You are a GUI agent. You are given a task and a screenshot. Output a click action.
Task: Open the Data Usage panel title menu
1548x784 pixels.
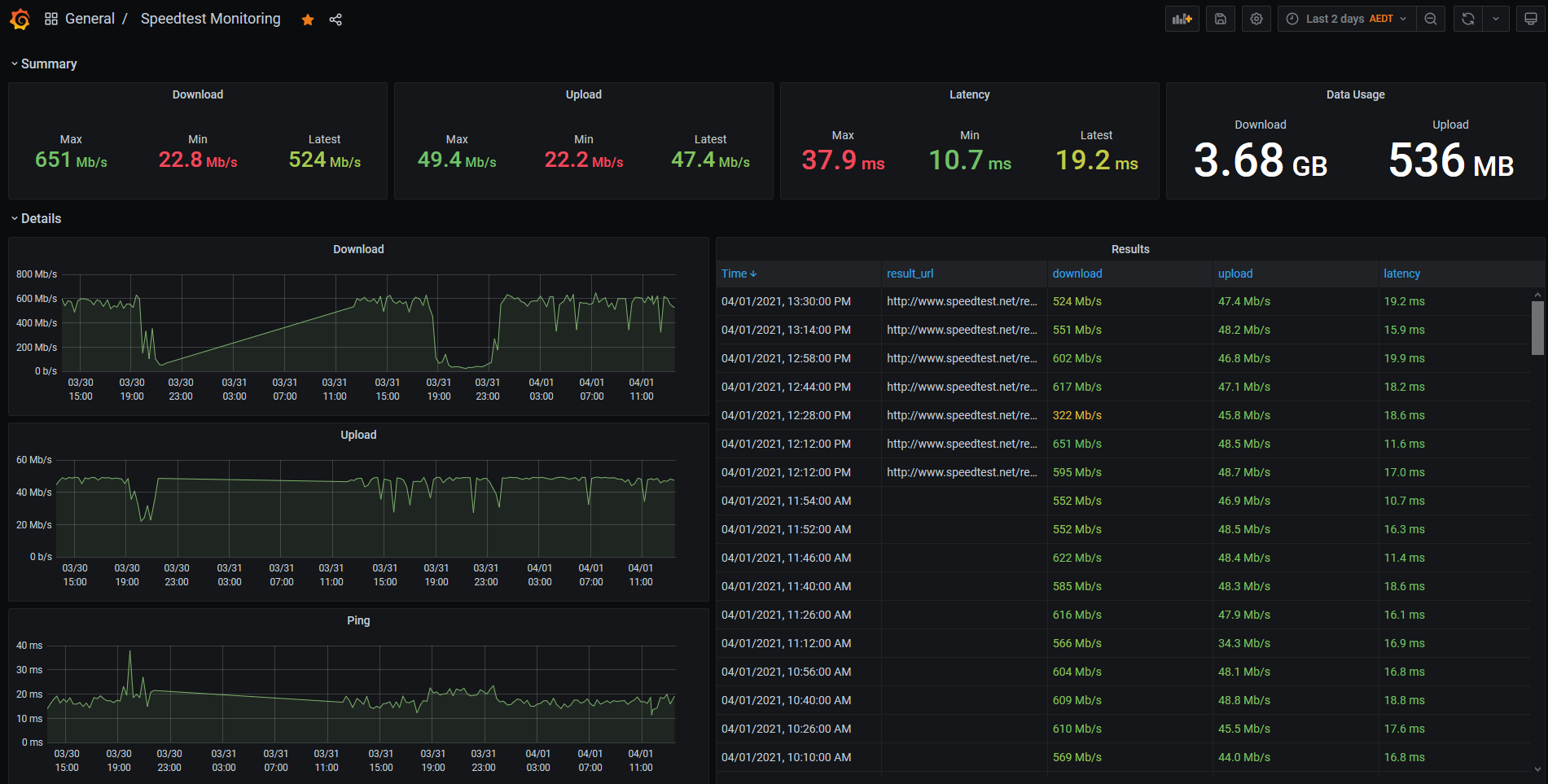1355,94
